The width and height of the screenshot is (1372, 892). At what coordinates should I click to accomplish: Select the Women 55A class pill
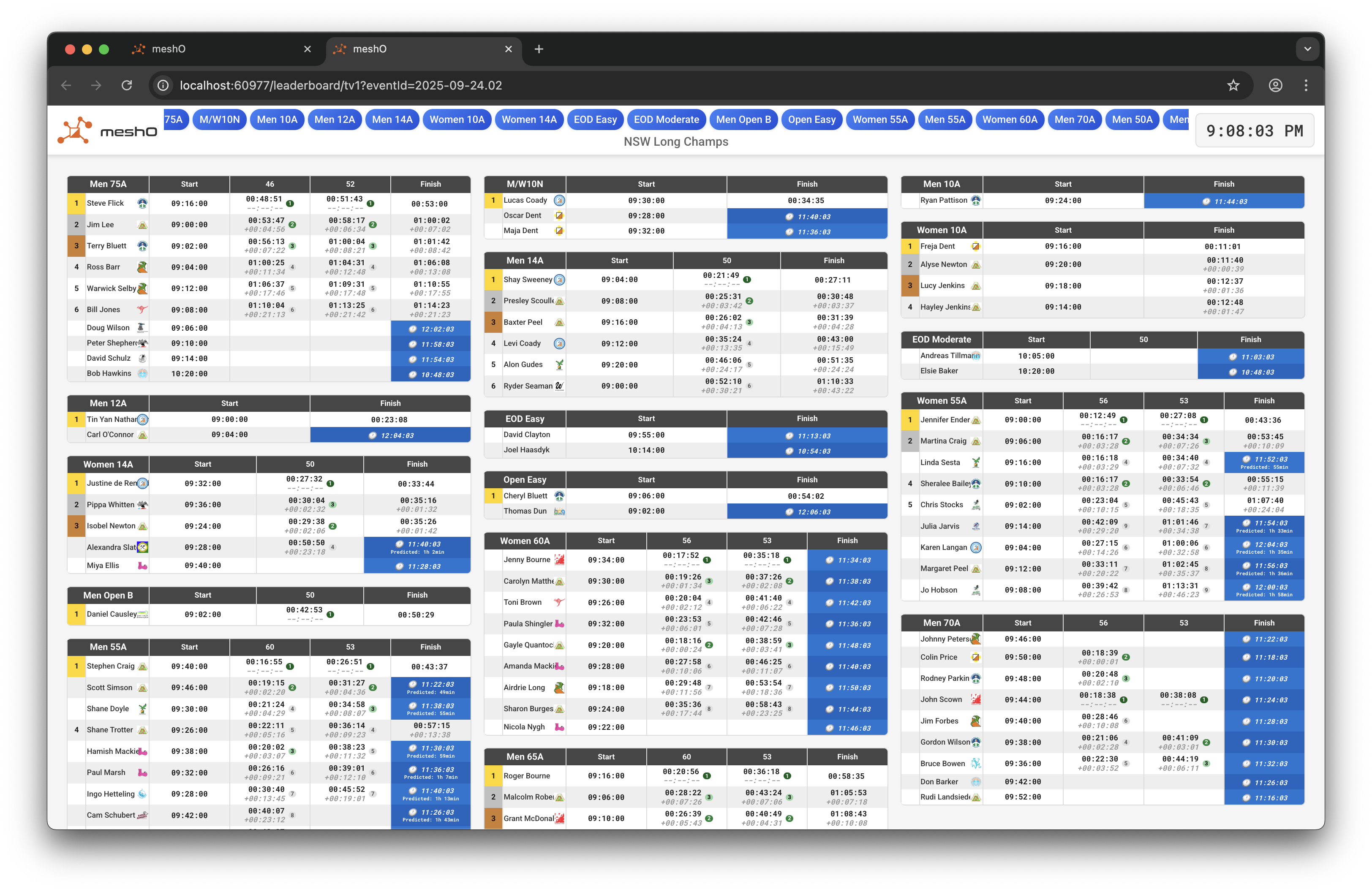pos(880,119)
